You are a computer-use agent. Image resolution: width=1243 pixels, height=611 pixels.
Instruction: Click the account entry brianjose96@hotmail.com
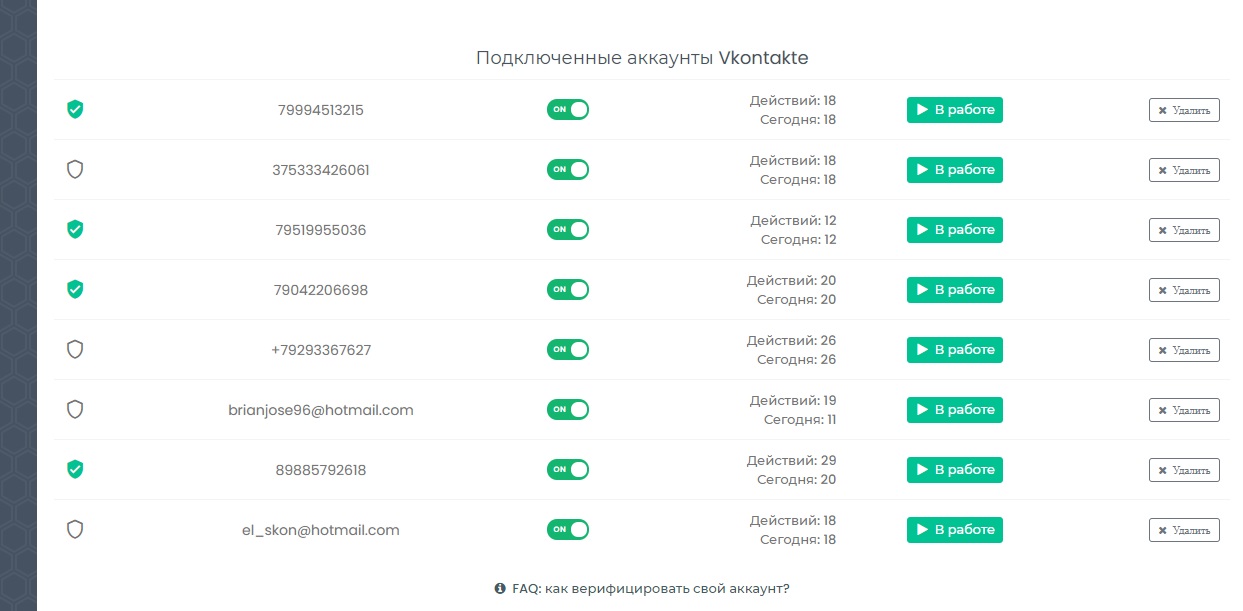point(320,410)
